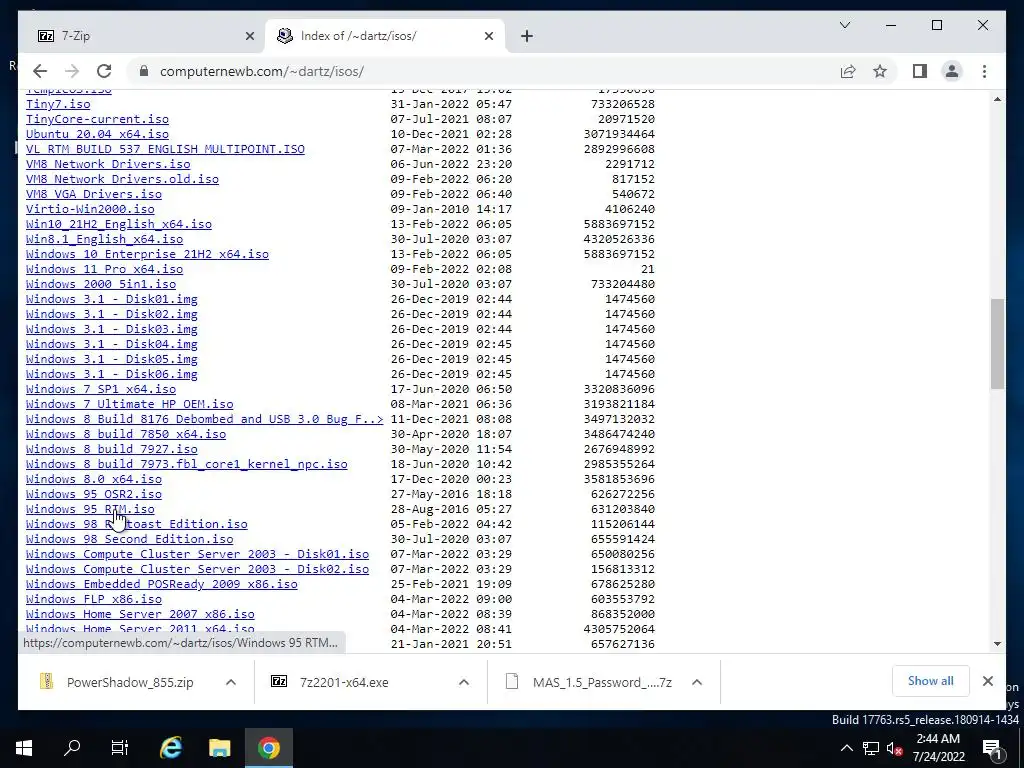This screenshot has width=1024, height=768.
Task: Open Windows 3.1 - Disk01.img link
Action: (x=112, y=299)
